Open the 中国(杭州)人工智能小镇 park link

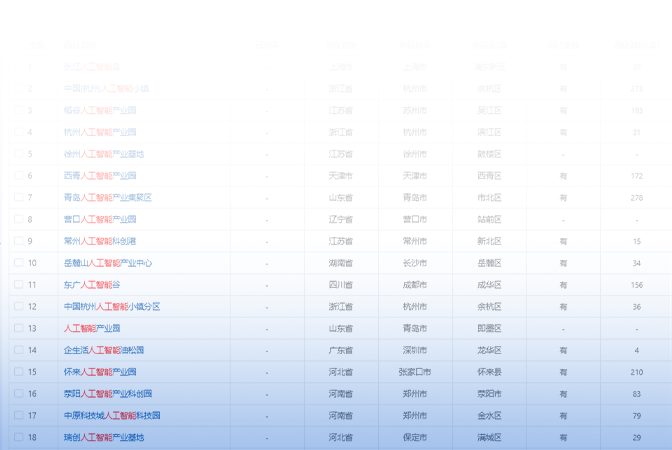tap(106, 89)
